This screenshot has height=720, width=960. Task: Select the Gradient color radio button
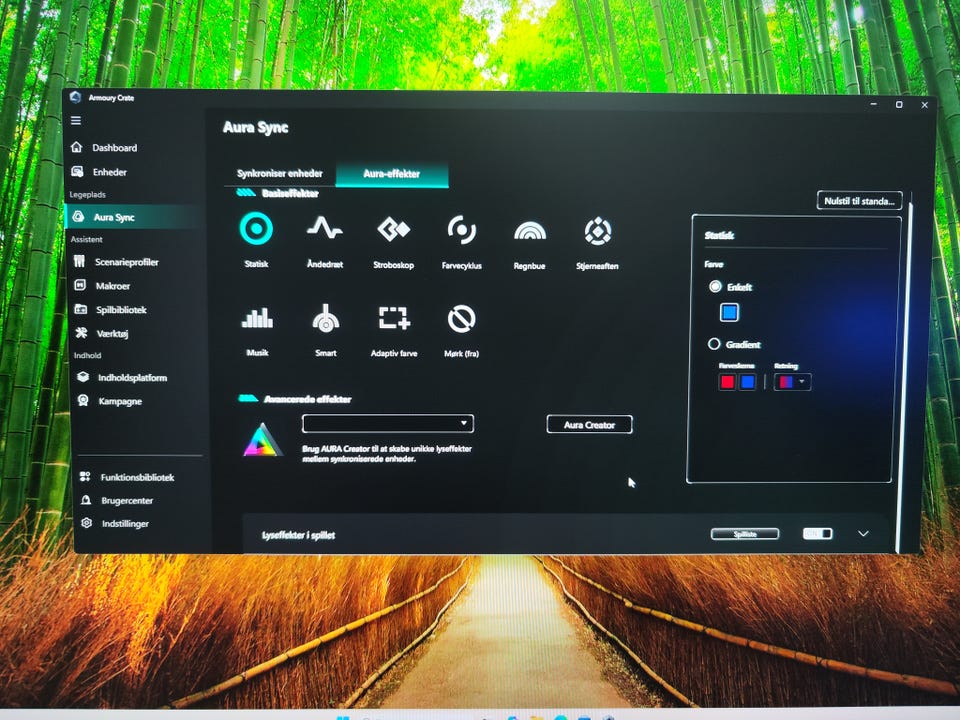click(714, 344)
